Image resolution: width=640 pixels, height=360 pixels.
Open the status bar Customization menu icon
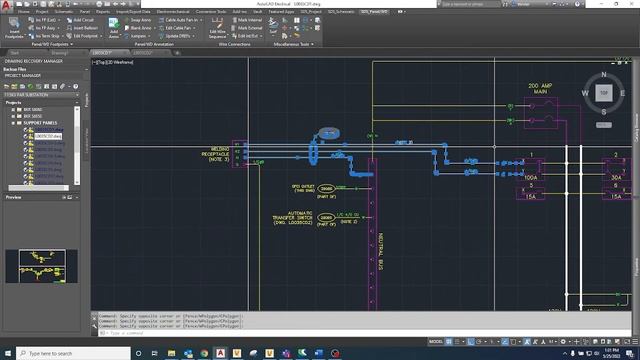click(x=635, y=342)
